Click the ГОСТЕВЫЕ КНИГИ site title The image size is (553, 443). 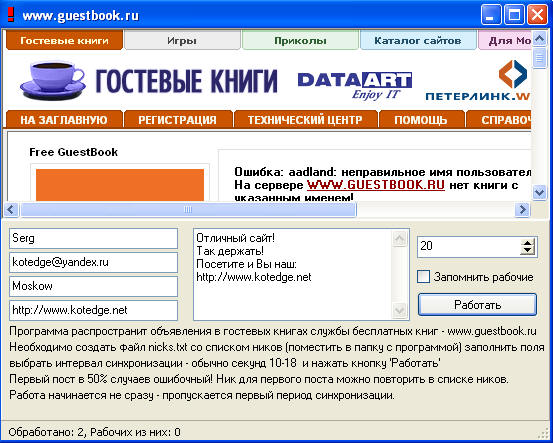187,81
